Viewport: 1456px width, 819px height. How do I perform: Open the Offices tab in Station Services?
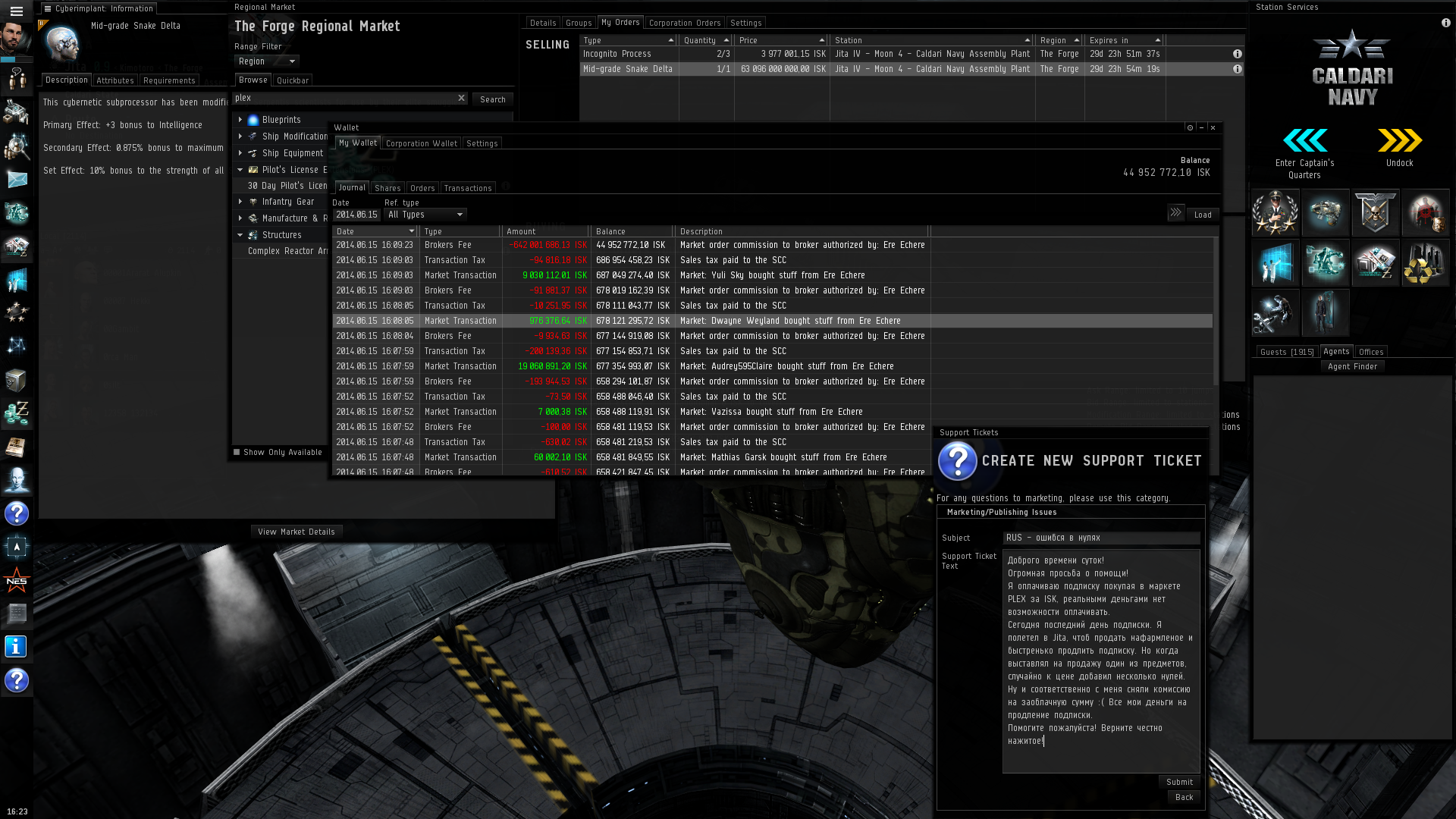click(1370, 352)
